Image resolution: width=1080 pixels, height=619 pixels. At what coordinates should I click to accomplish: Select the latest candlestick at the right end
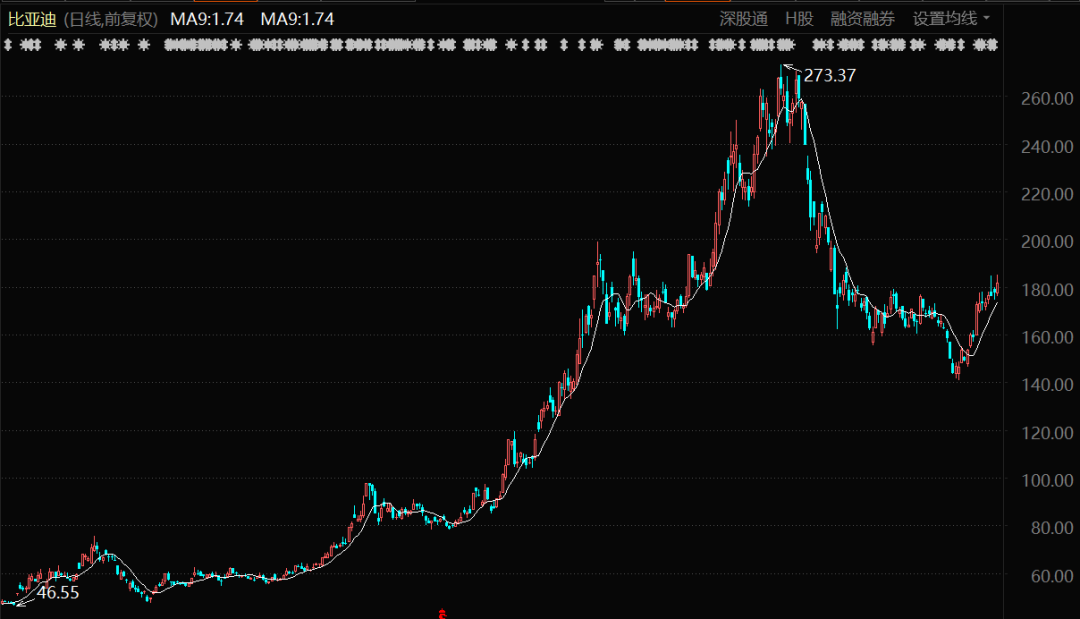click(x=996, y=288)
